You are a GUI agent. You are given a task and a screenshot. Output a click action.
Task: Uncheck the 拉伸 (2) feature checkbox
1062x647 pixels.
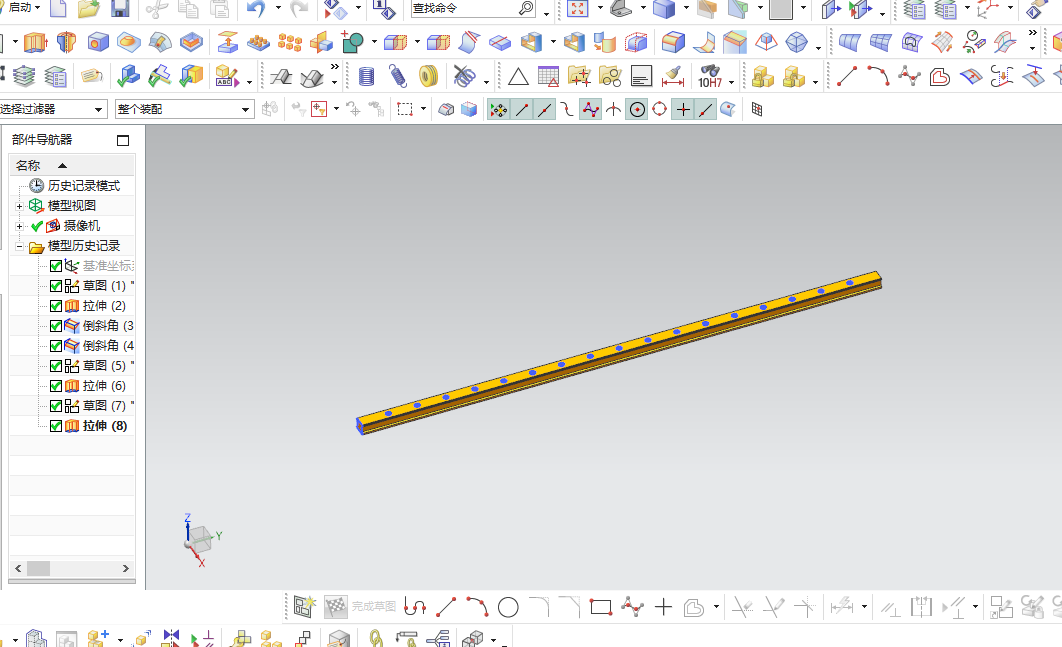tap(56, 306)
